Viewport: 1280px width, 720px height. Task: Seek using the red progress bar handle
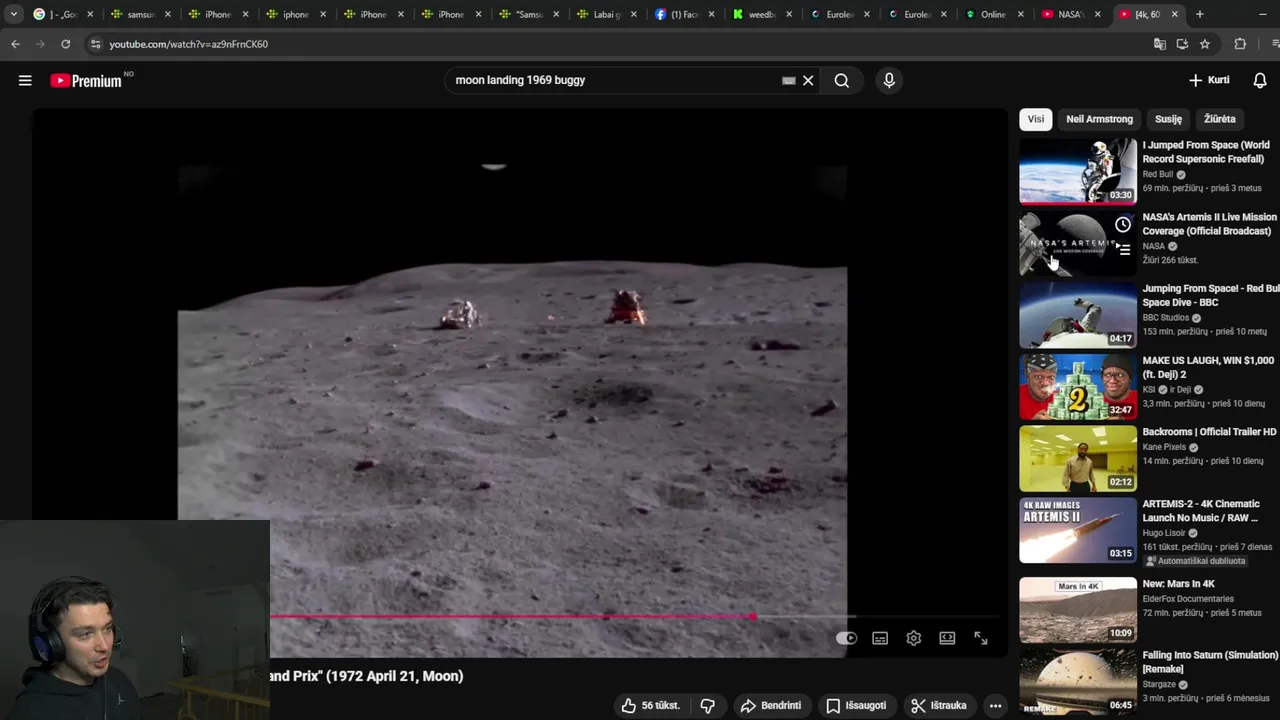(752, 617)
